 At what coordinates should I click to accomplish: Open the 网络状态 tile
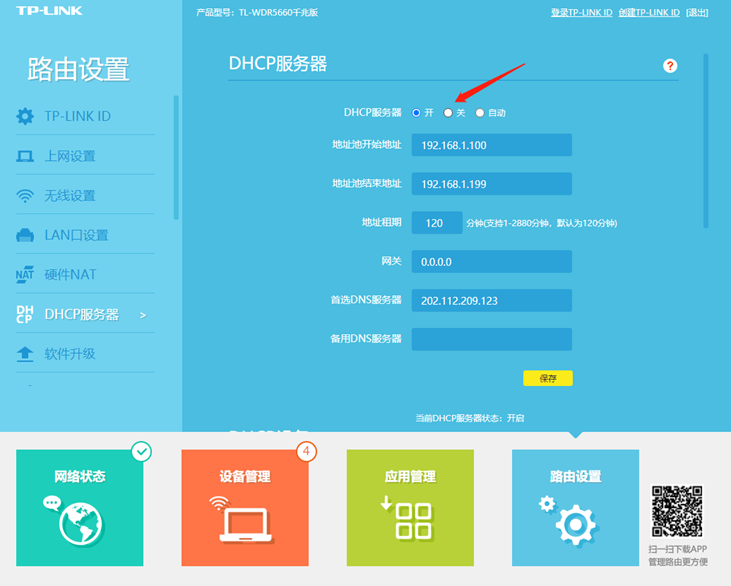coord(80,507)
